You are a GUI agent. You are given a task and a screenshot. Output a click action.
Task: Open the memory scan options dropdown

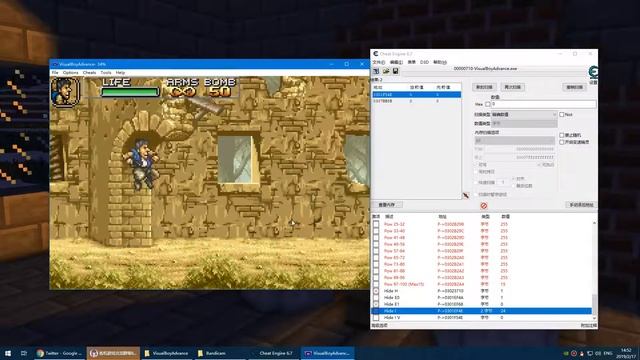coord(514,140)
